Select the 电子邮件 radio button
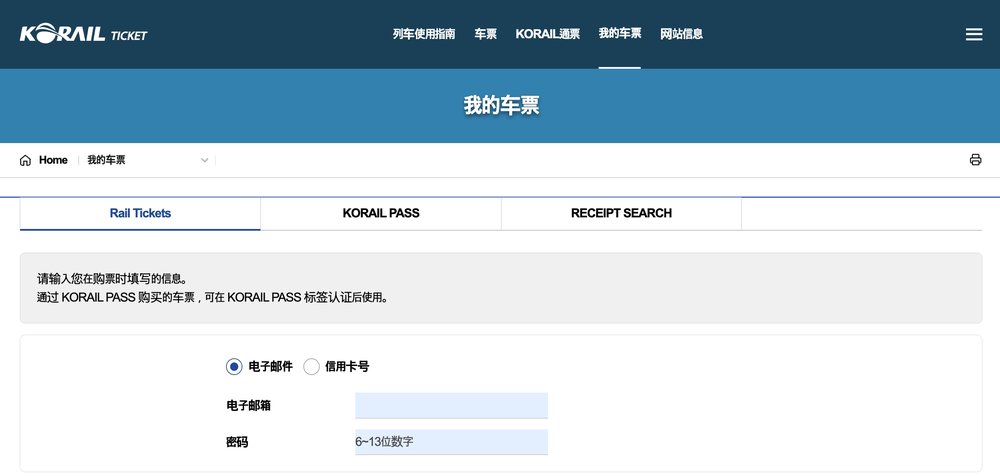 click(234, 367)
